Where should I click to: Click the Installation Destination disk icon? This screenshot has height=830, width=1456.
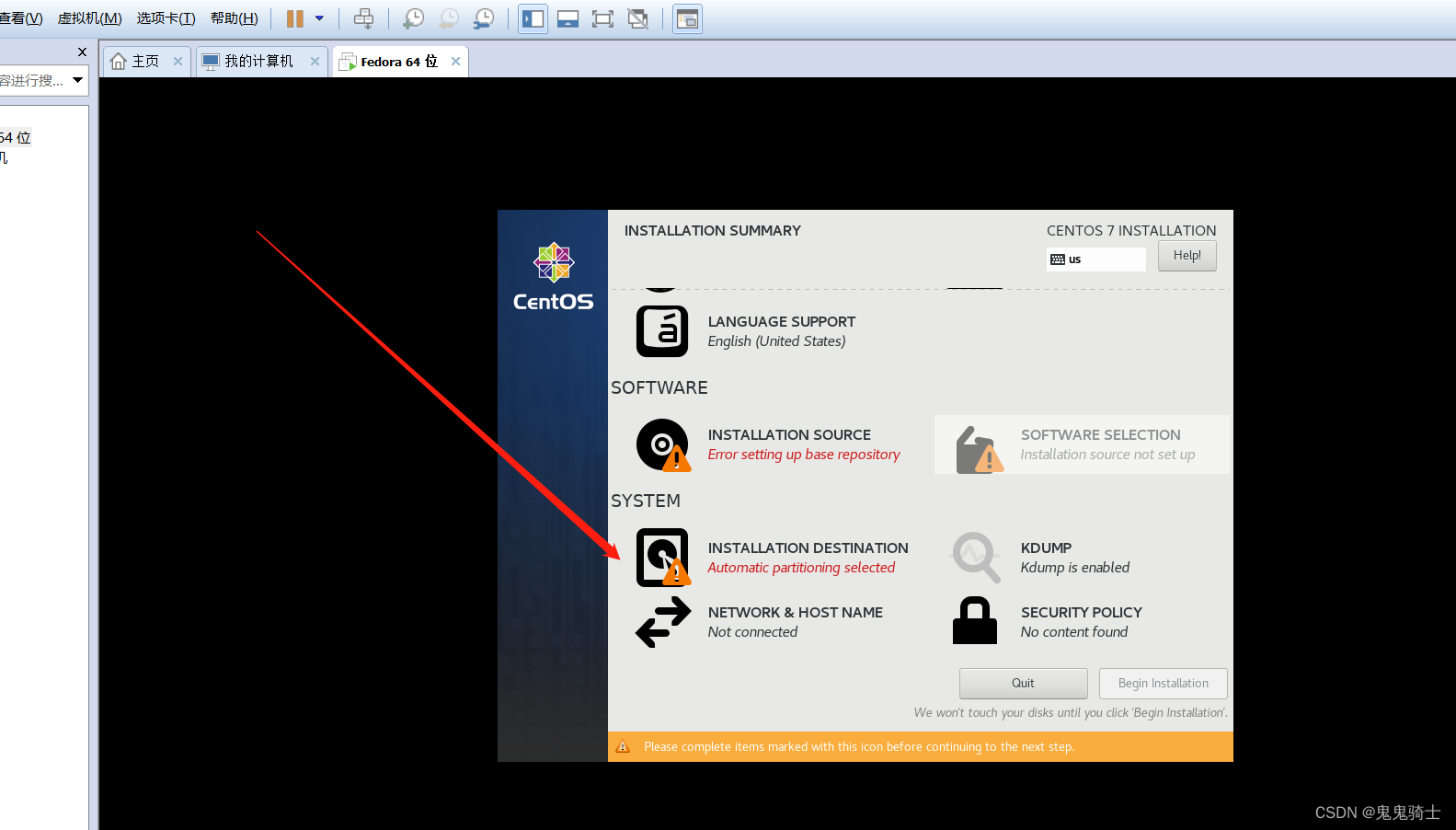coord(663,558)
